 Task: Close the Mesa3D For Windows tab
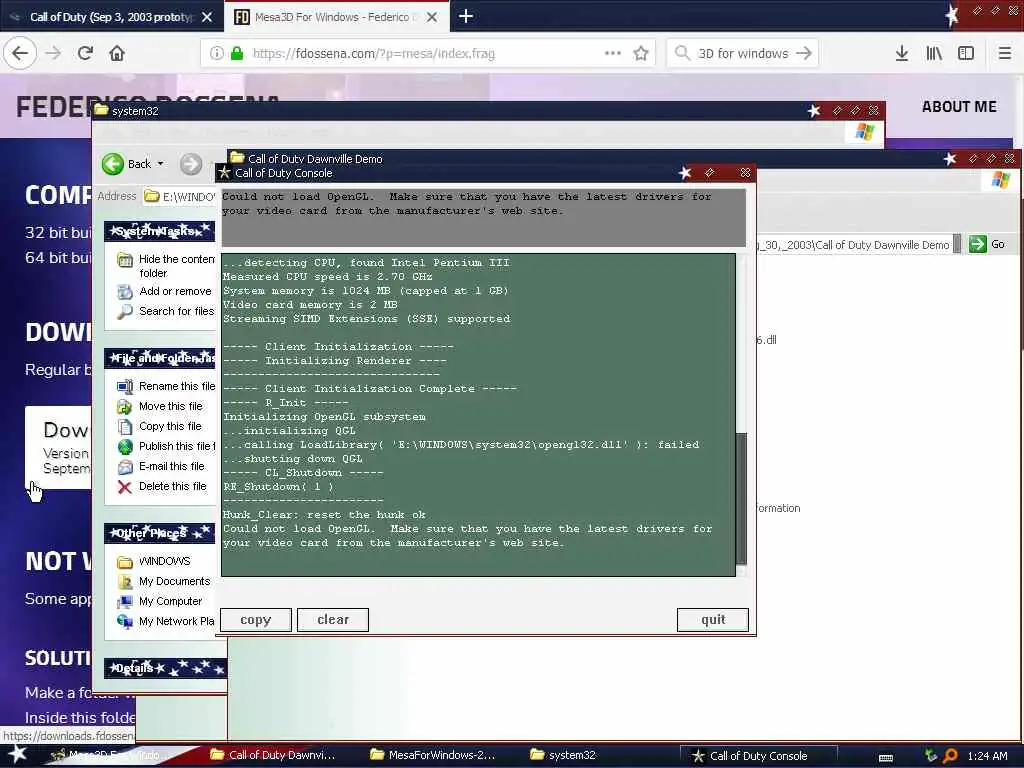(432, 17)
